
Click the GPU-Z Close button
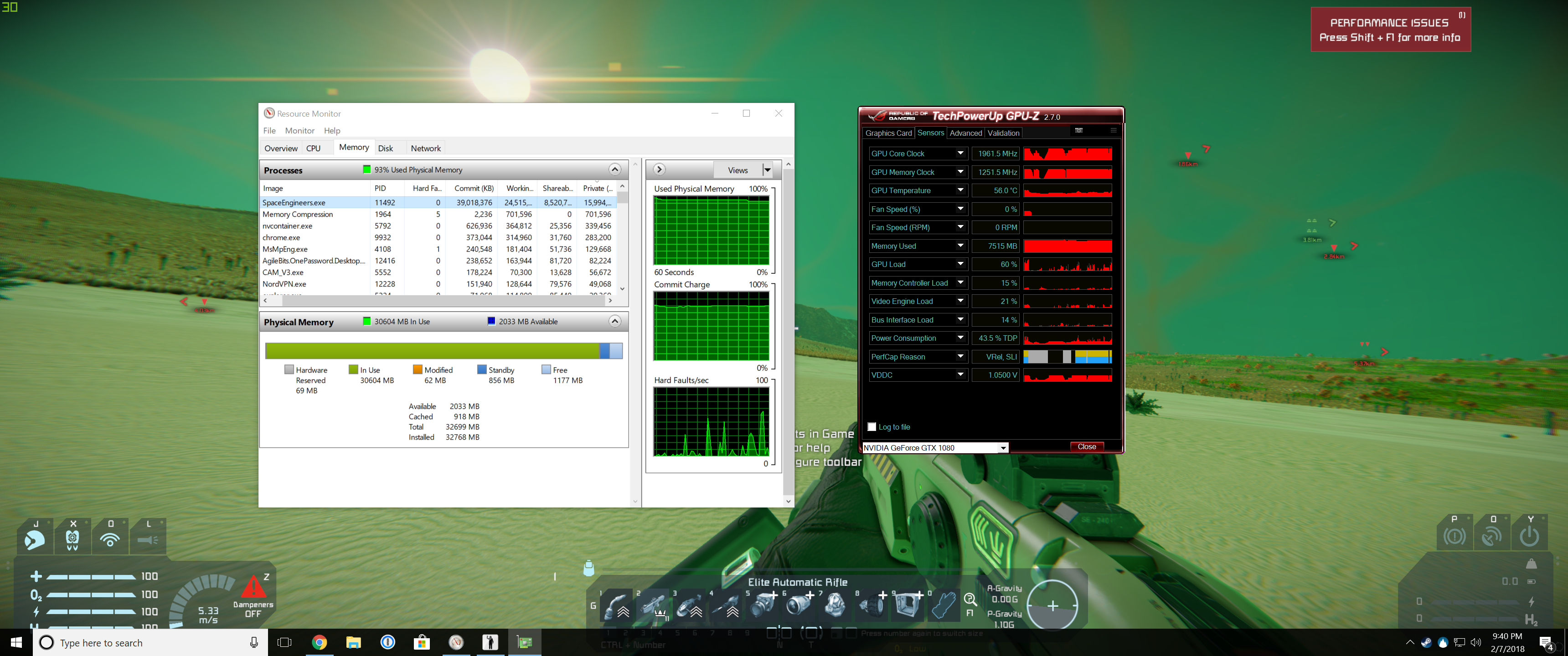tap(1087, 446)
